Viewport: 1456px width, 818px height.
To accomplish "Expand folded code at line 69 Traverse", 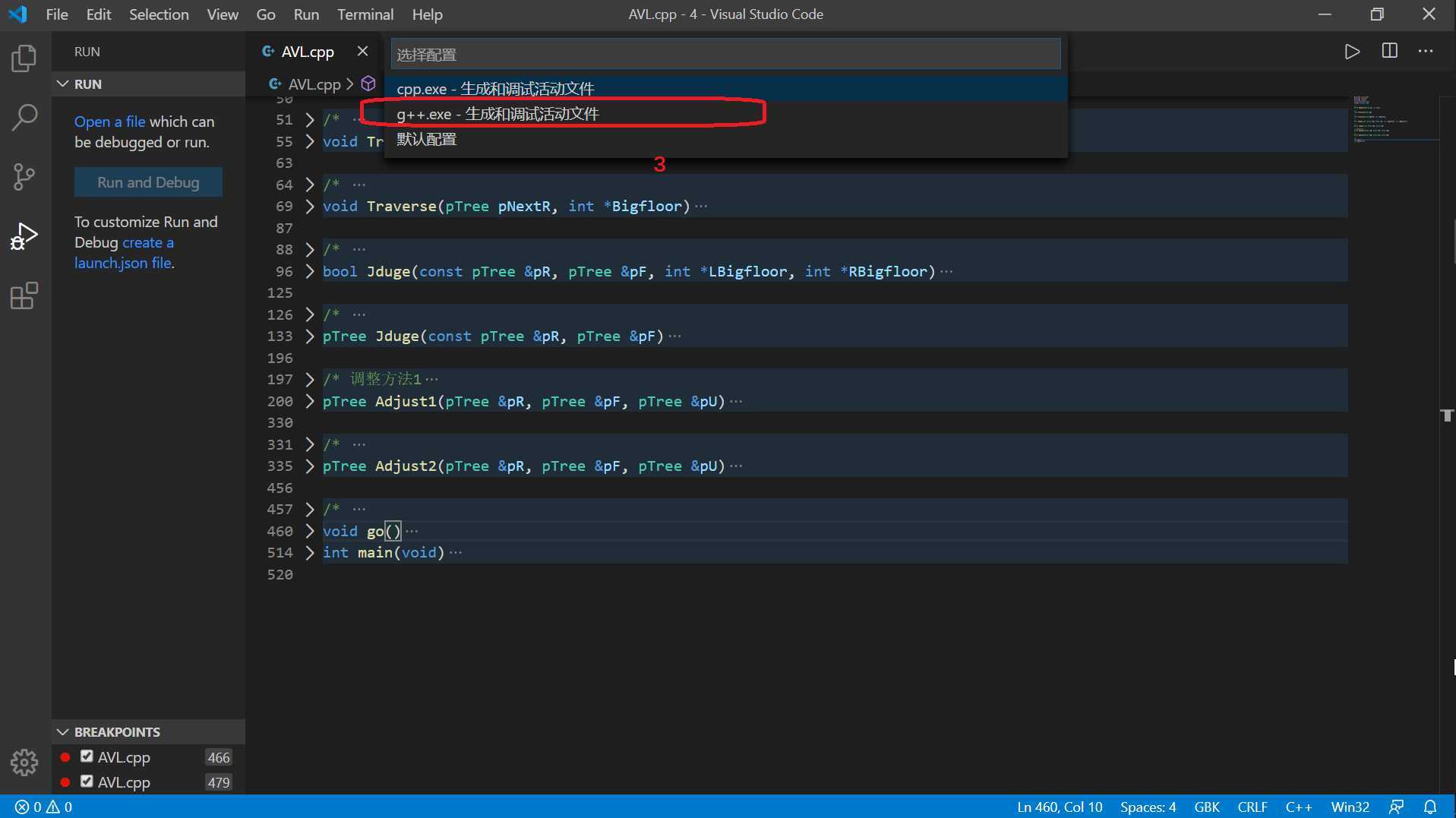I will tap(309, 206).
